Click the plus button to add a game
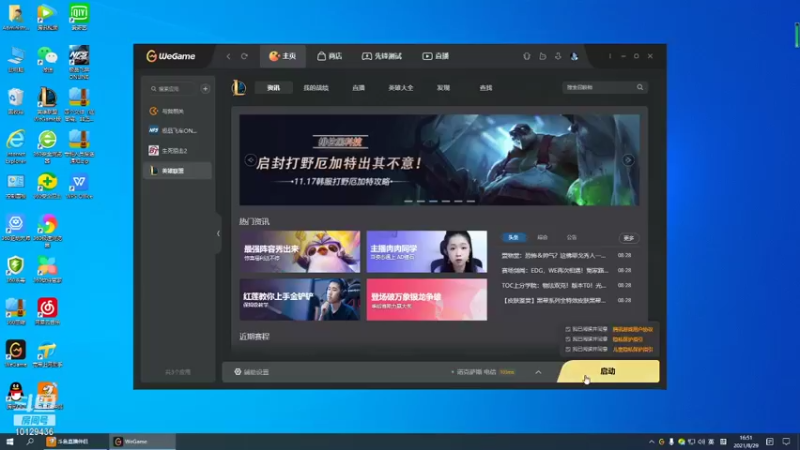This screenshot has width=800, height=450. [205, 89]
